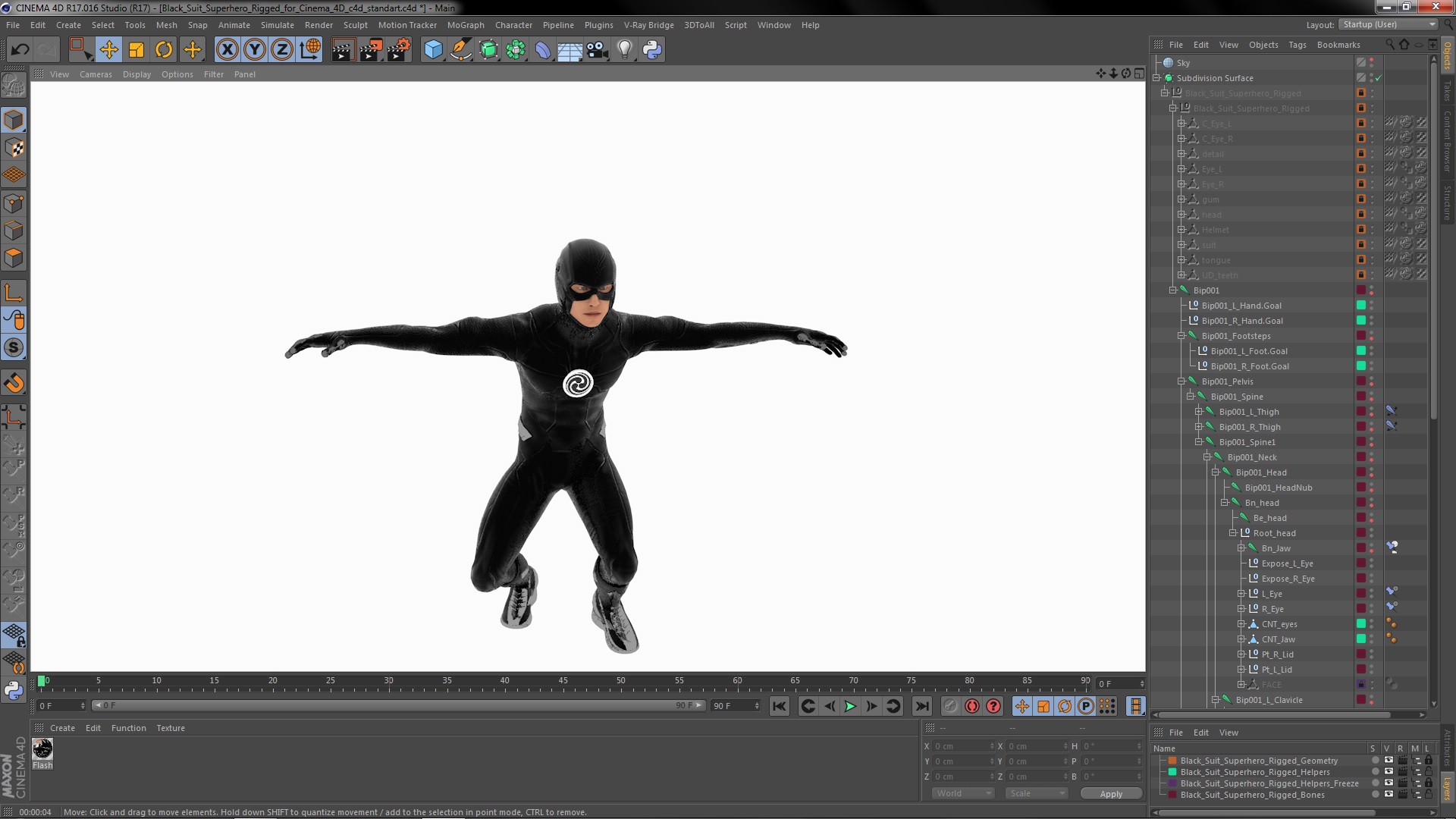Add a light bulb object
This screenshot has height=819, width=1456.
point(625,50)
